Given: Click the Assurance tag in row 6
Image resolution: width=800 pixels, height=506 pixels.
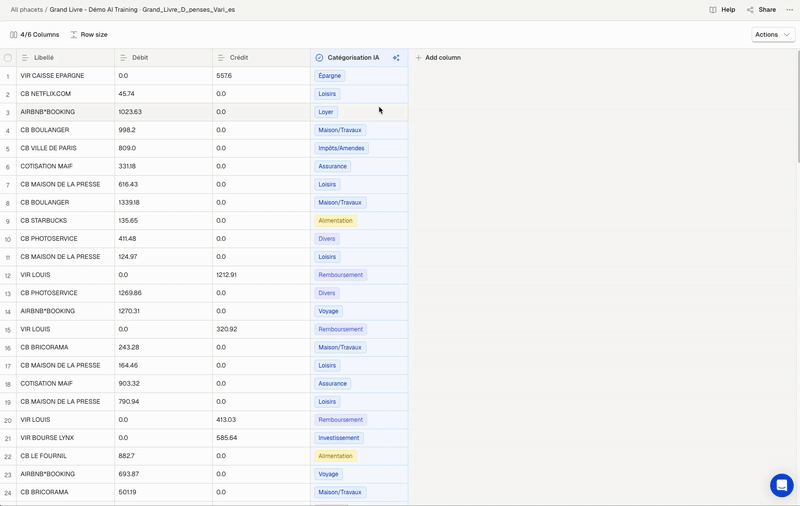Looking at the screenshot, I should pos(333,166).
